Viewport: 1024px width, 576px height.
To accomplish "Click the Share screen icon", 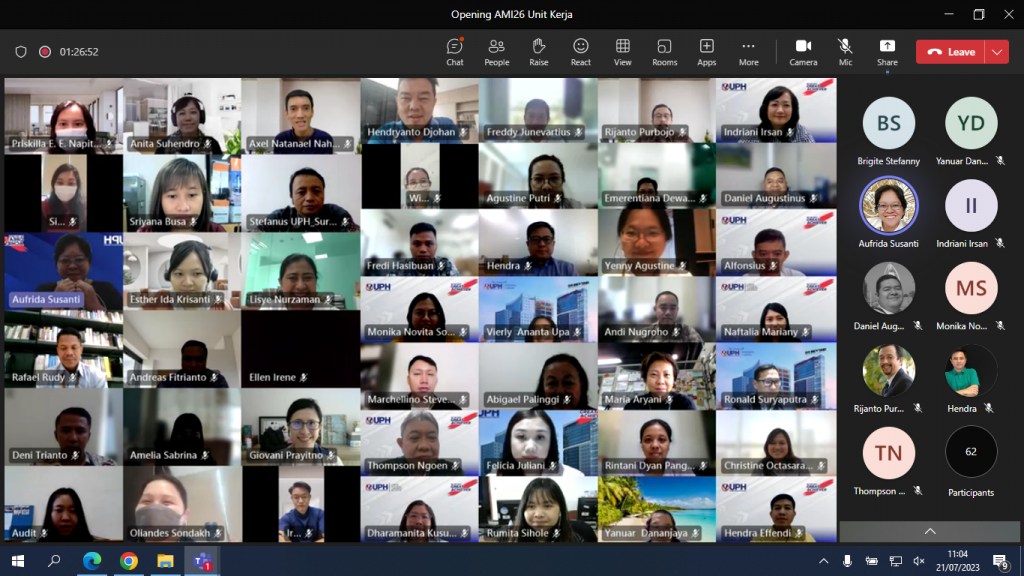I will pyautogui.click(x=887, y=51).
